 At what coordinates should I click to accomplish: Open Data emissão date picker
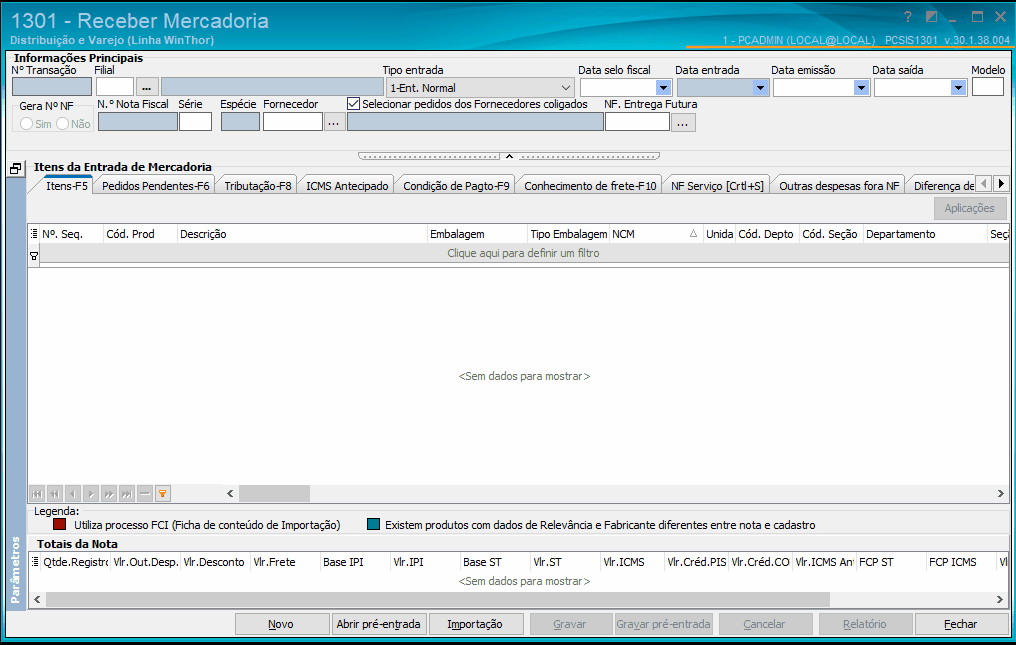coord(861,88)
